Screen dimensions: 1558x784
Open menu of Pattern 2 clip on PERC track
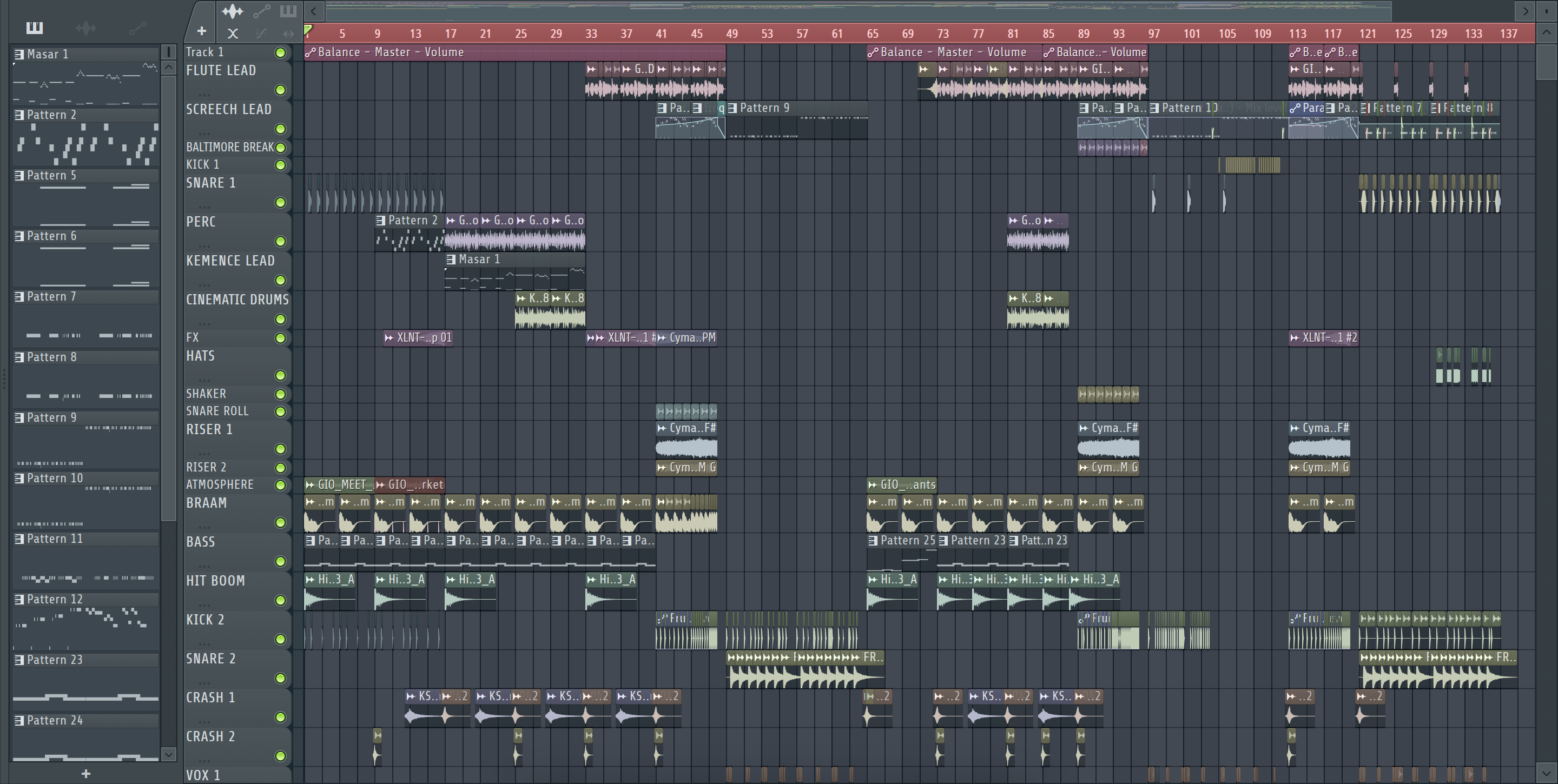point(380,221)
